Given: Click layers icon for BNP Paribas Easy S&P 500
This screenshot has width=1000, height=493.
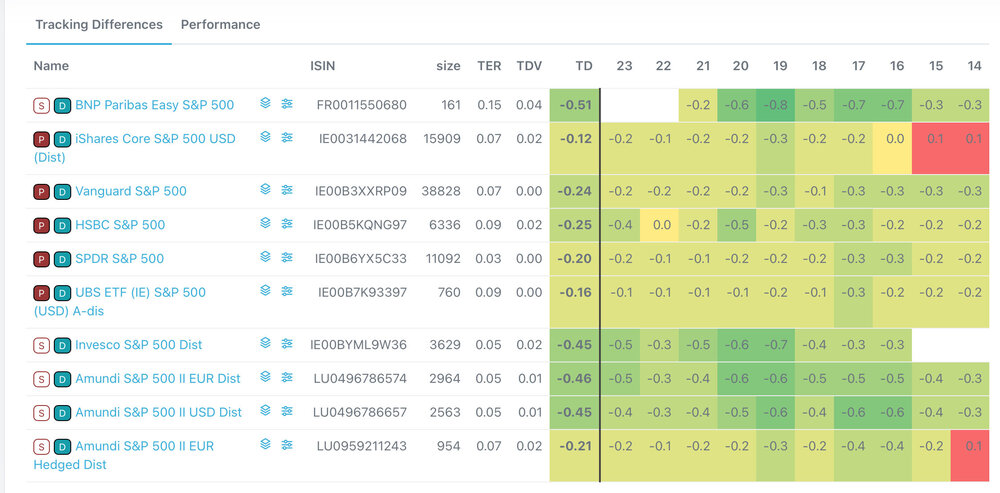Looking at the screenshot, I should point(266,103).
